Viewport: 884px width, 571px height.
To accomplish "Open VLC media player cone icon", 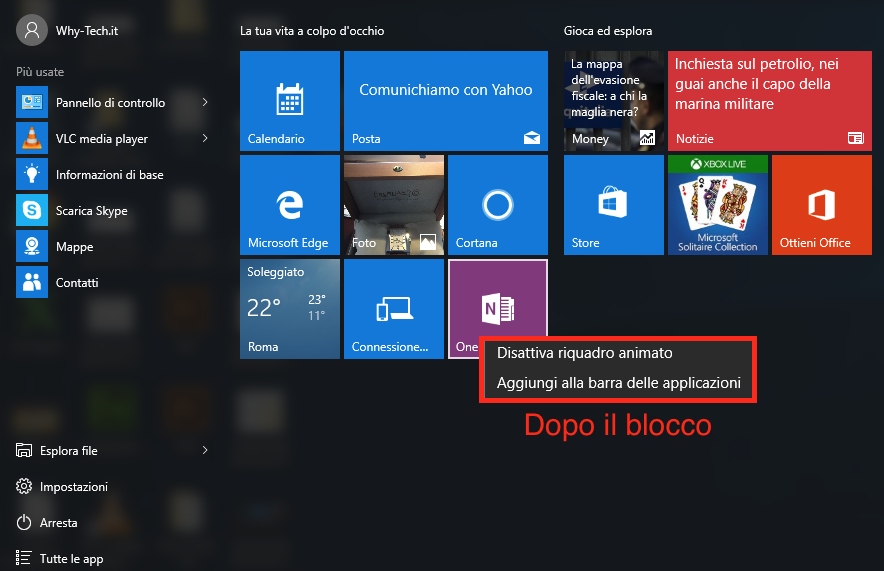I will click(x=32, y=138).
